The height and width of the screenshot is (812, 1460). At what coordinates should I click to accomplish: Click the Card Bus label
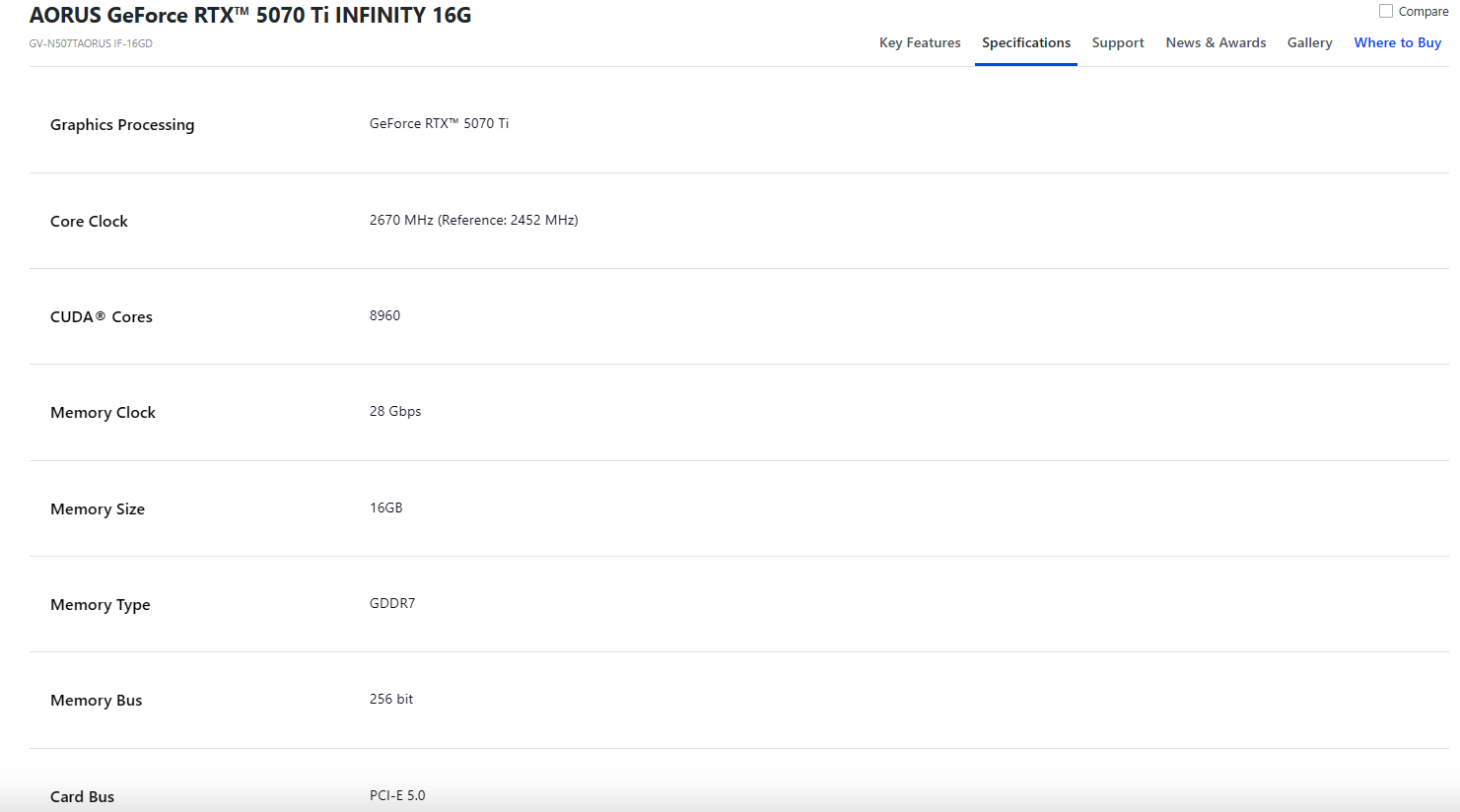pos(82,796)
